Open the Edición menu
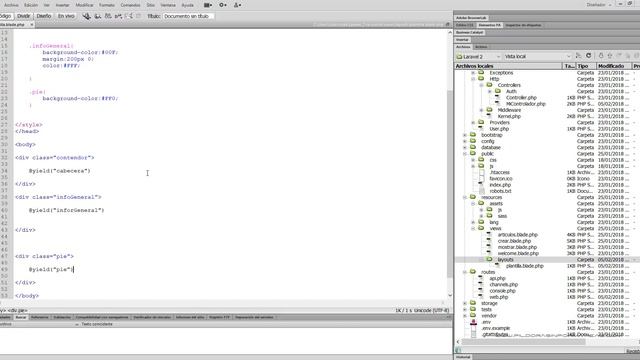640x360 pixels. (31, 5)
